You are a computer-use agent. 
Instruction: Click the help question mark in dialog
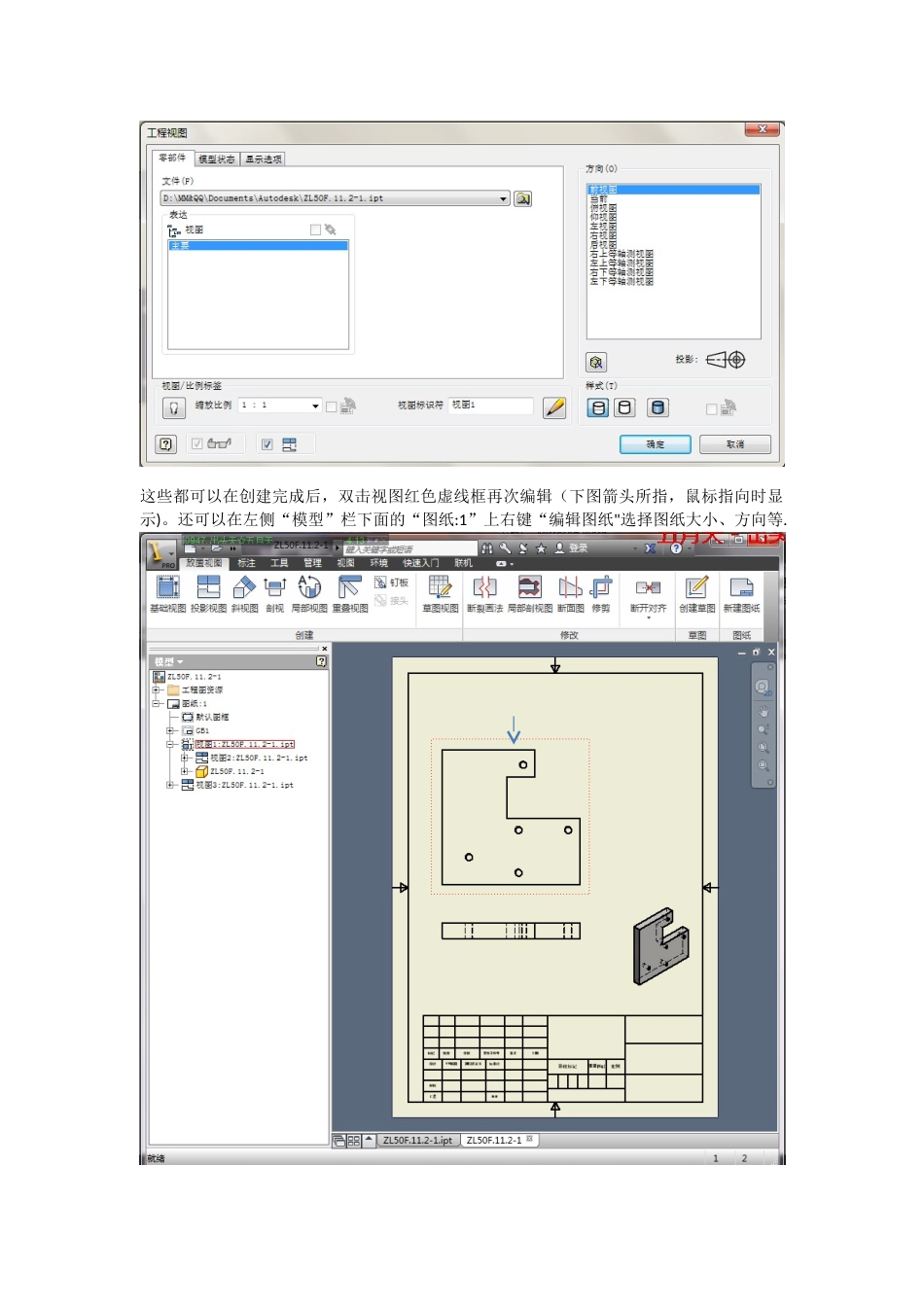pyautogui.click(x=166, y=444)
